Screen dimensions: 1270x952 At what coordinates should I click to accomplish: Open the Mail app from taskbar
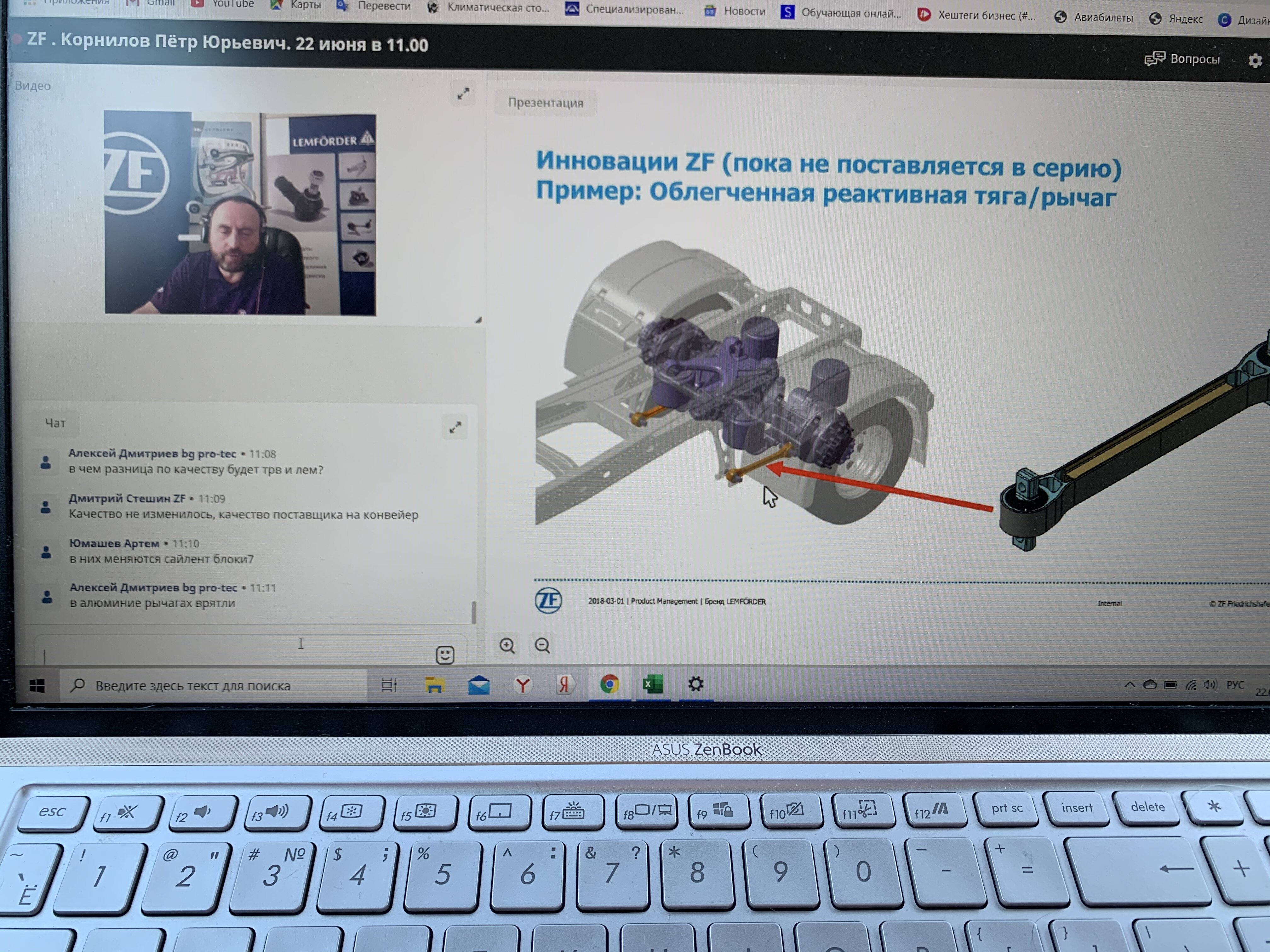[x=479, y=685]
